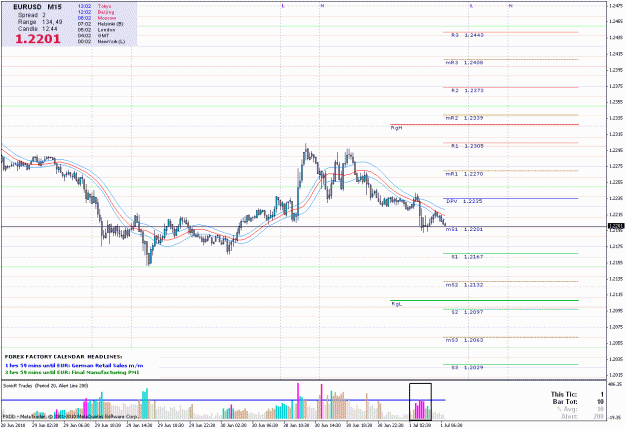Click the 30 Jun 14:00 time axis label
Viewport: 625px width, 429px height.
coord(328,425)
